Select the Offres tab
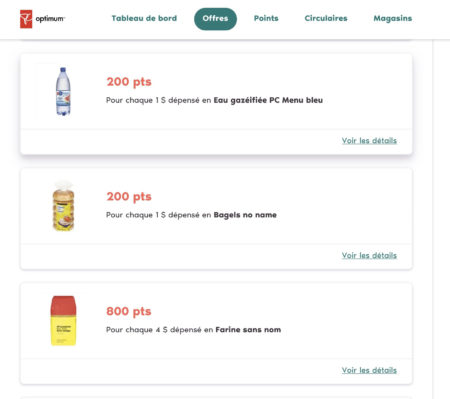Viewport: 450px width, 399px height. click(x=215, y=19)
